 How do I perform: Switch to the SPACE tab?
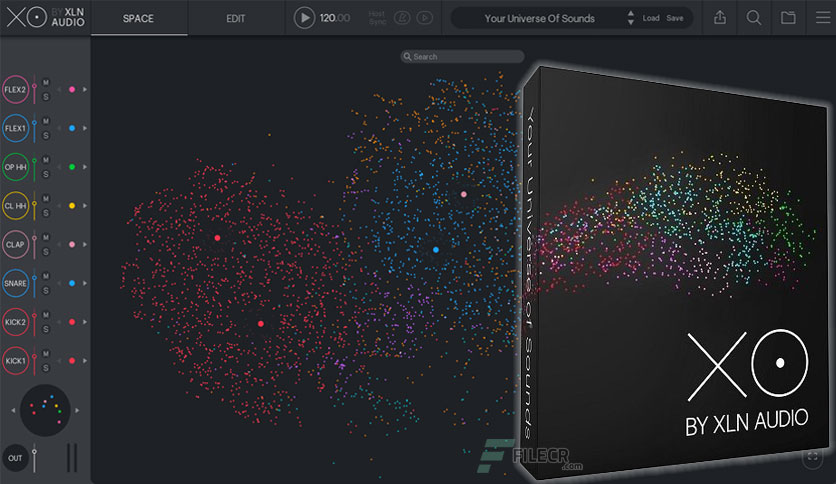point(139,19)
